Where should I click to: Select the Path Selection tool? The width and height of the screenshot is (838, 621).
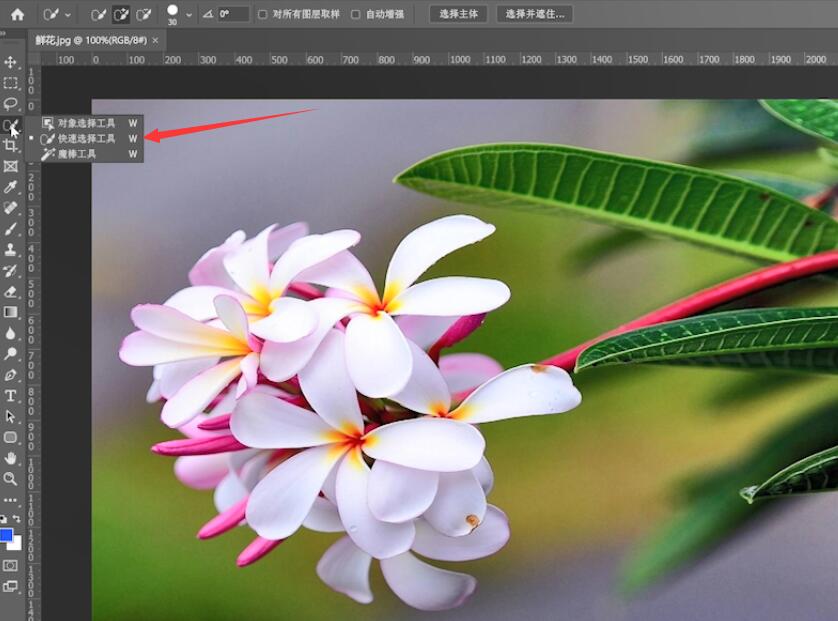(x=10, y=416)
